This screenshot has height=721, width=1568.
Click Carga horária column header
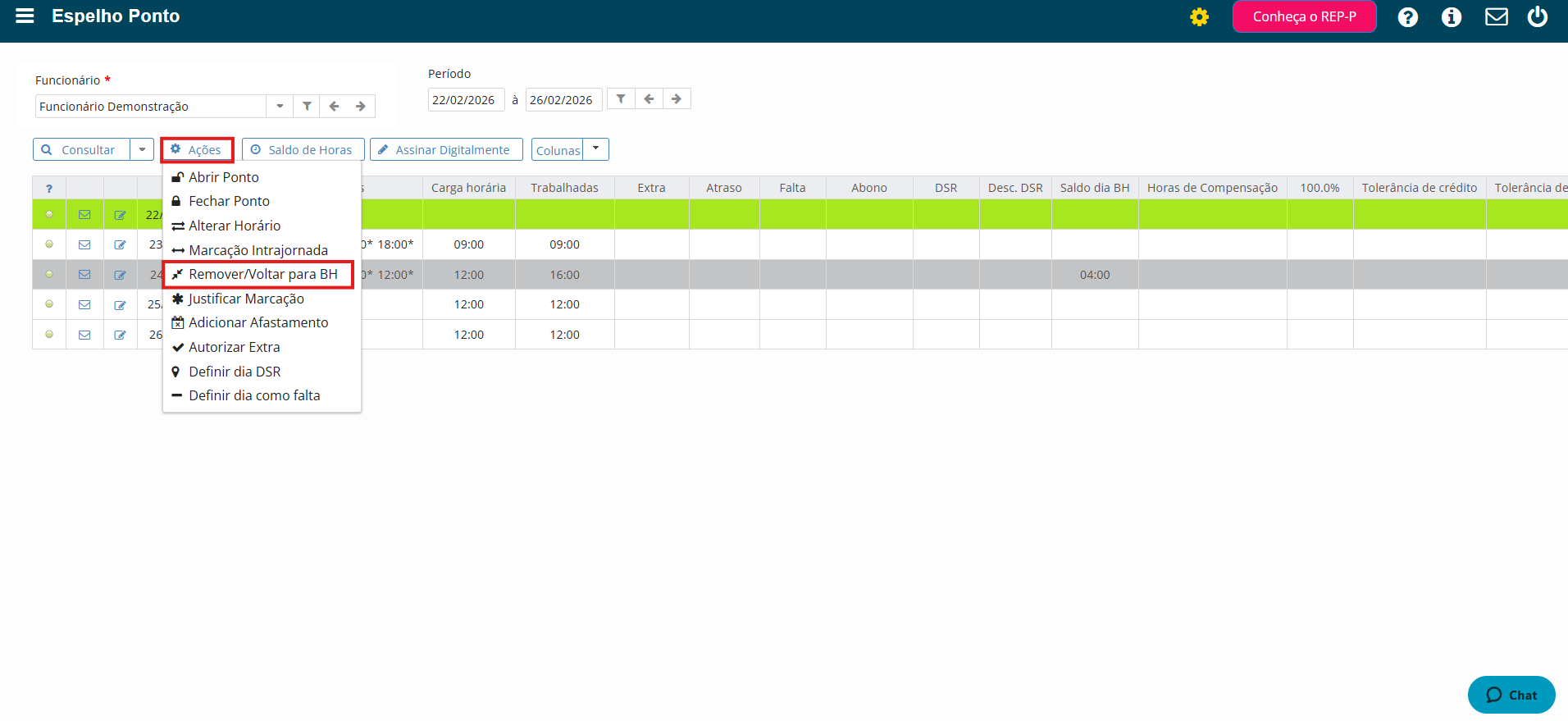(469, 188)
